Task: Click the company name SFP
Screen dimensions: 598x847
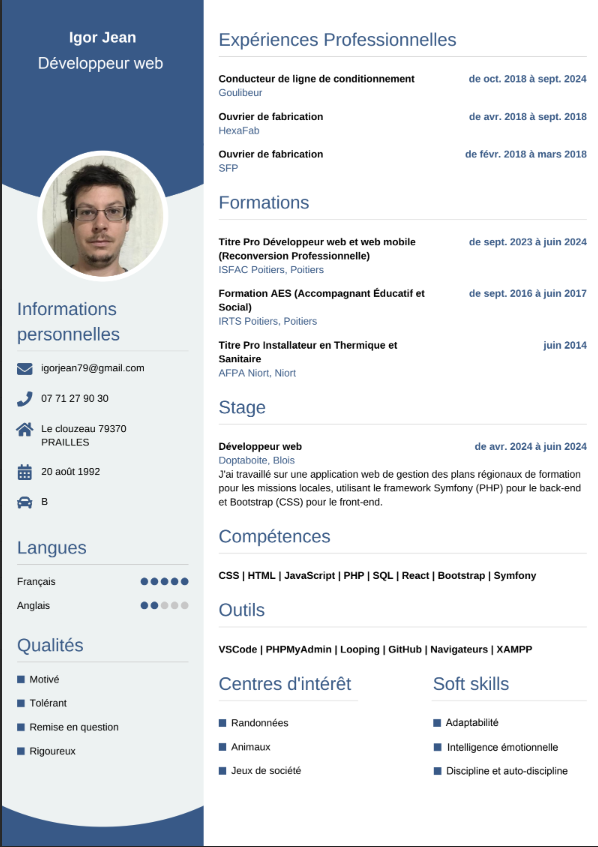Action: coord(228,168)
